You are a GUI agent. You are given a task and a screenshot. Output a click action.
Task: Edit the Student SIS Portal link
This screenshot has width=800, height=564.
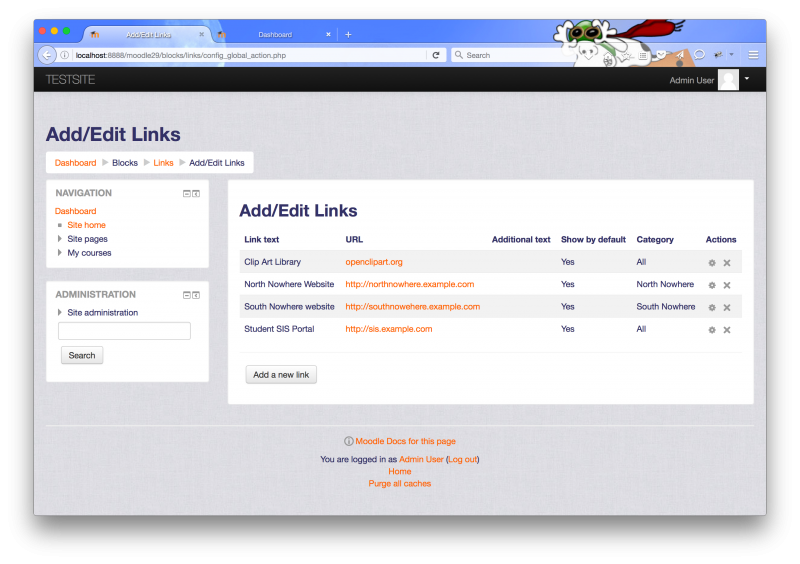712,330
